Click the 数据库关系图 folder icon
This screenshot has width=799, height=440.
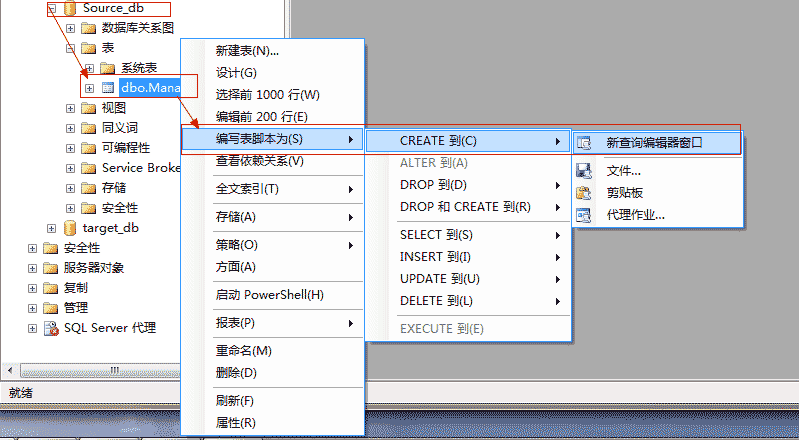(x=89, y=28)
